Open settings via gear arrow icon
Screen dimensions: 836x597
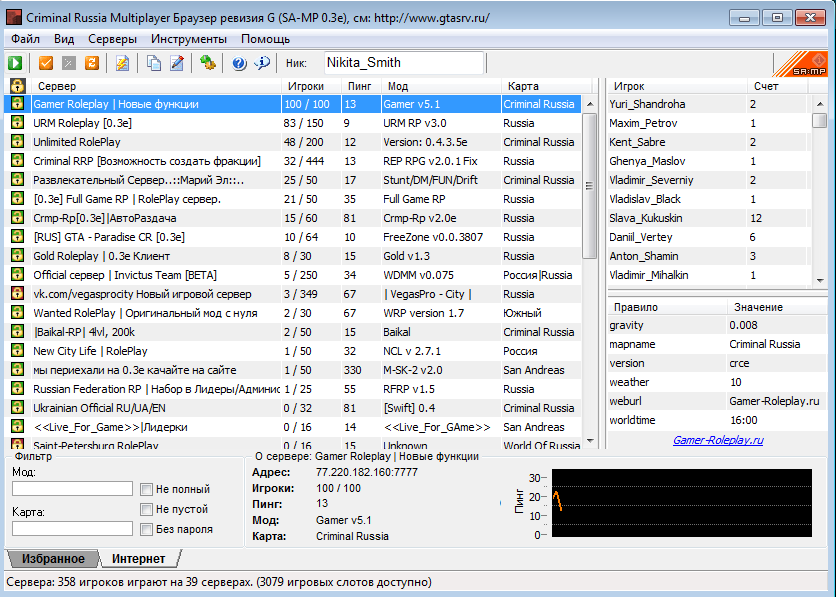[x=207, y=63]
